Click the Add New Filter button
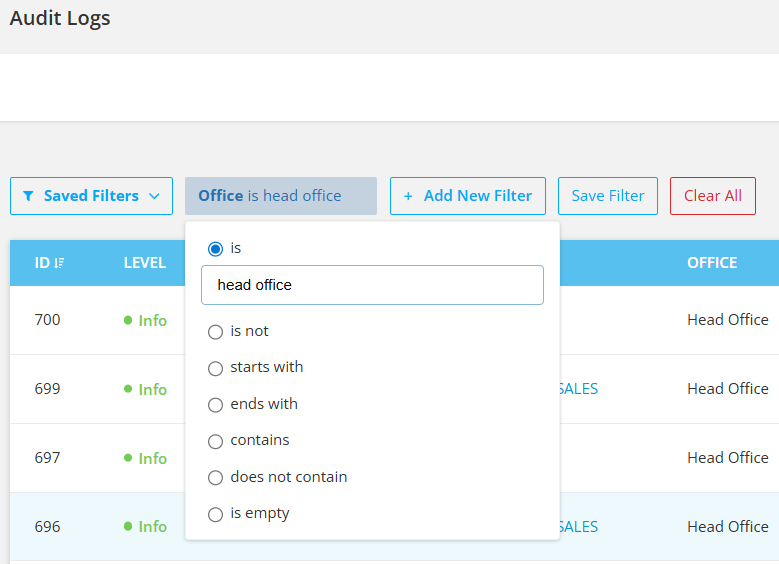 point(467,196)
